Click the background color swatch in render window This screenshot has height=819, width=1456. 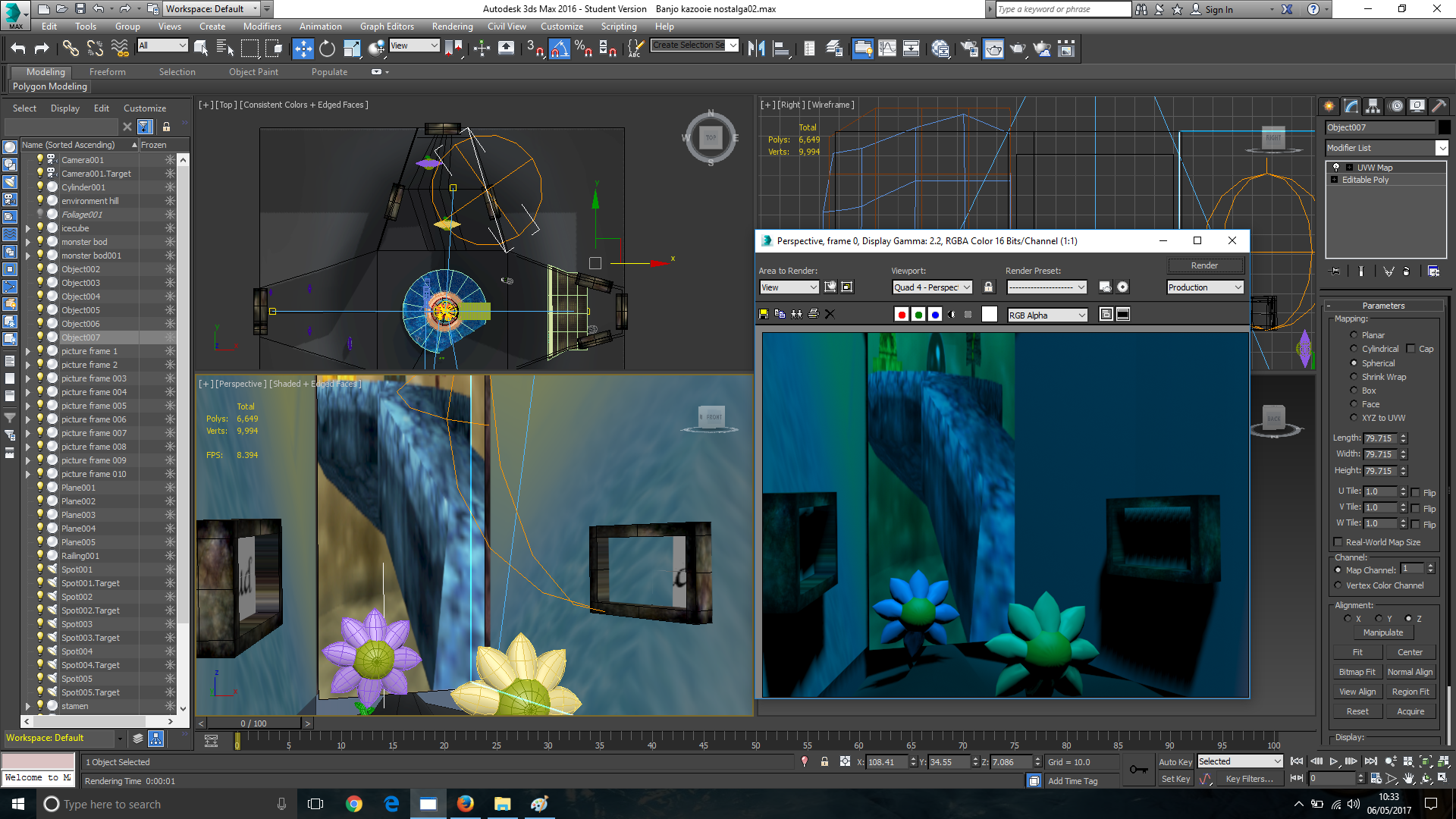pos(990,314)
